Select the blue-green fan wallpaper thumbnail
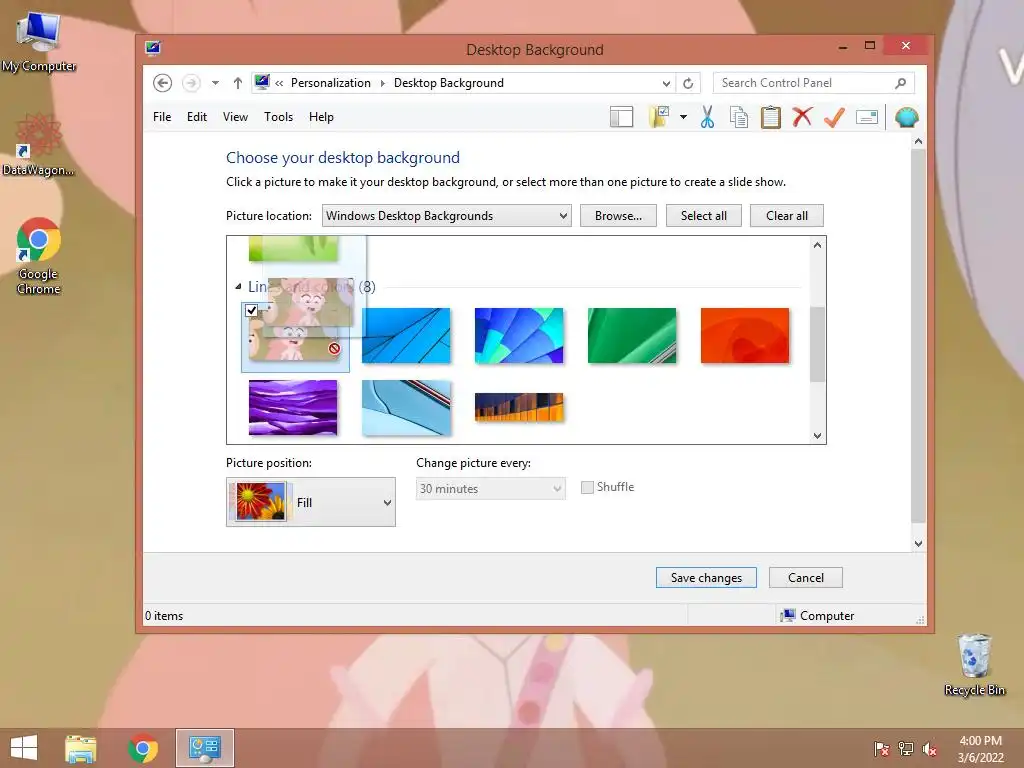The height and width of the screenshot is (768, 1024). point(519,336)
